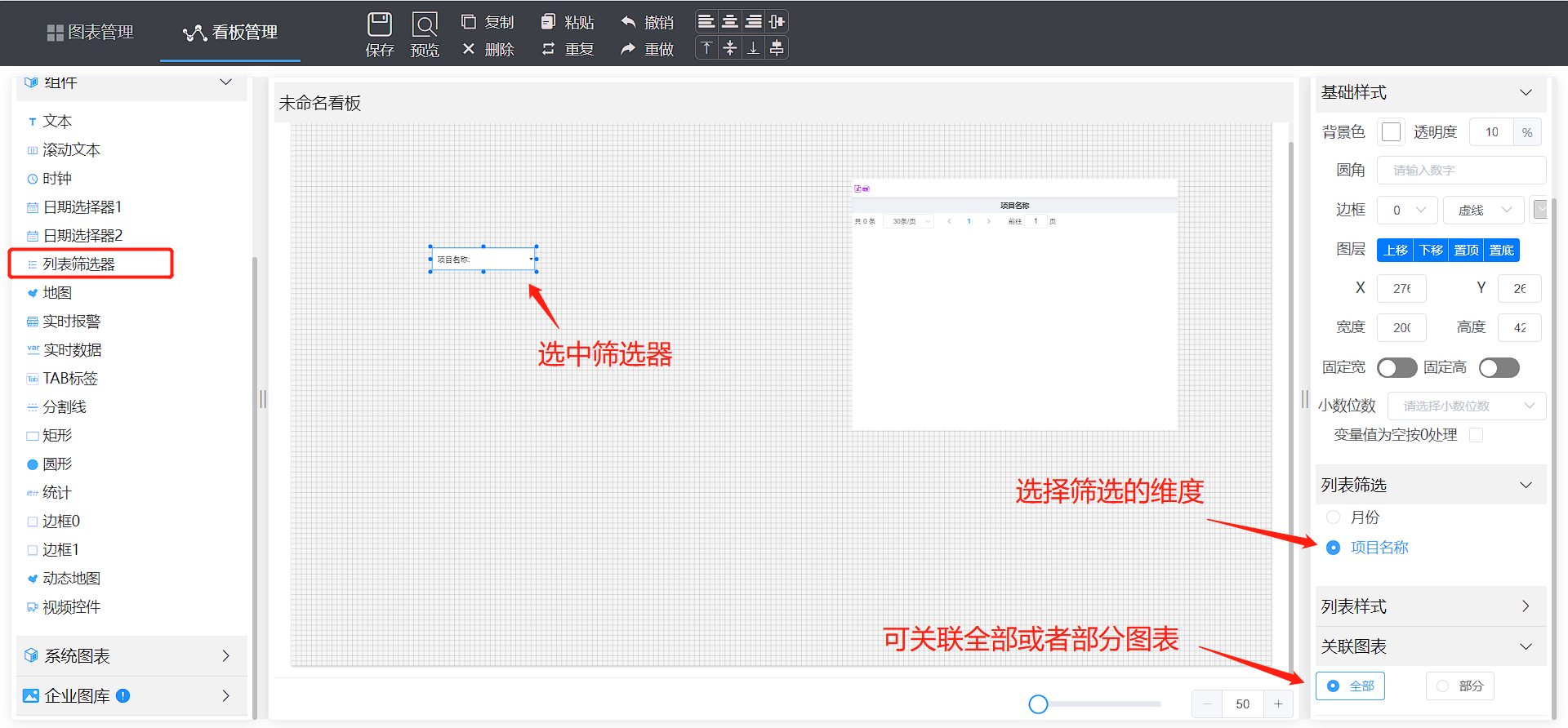
Task: Click the vertical distribute icon
Action: 777,48
